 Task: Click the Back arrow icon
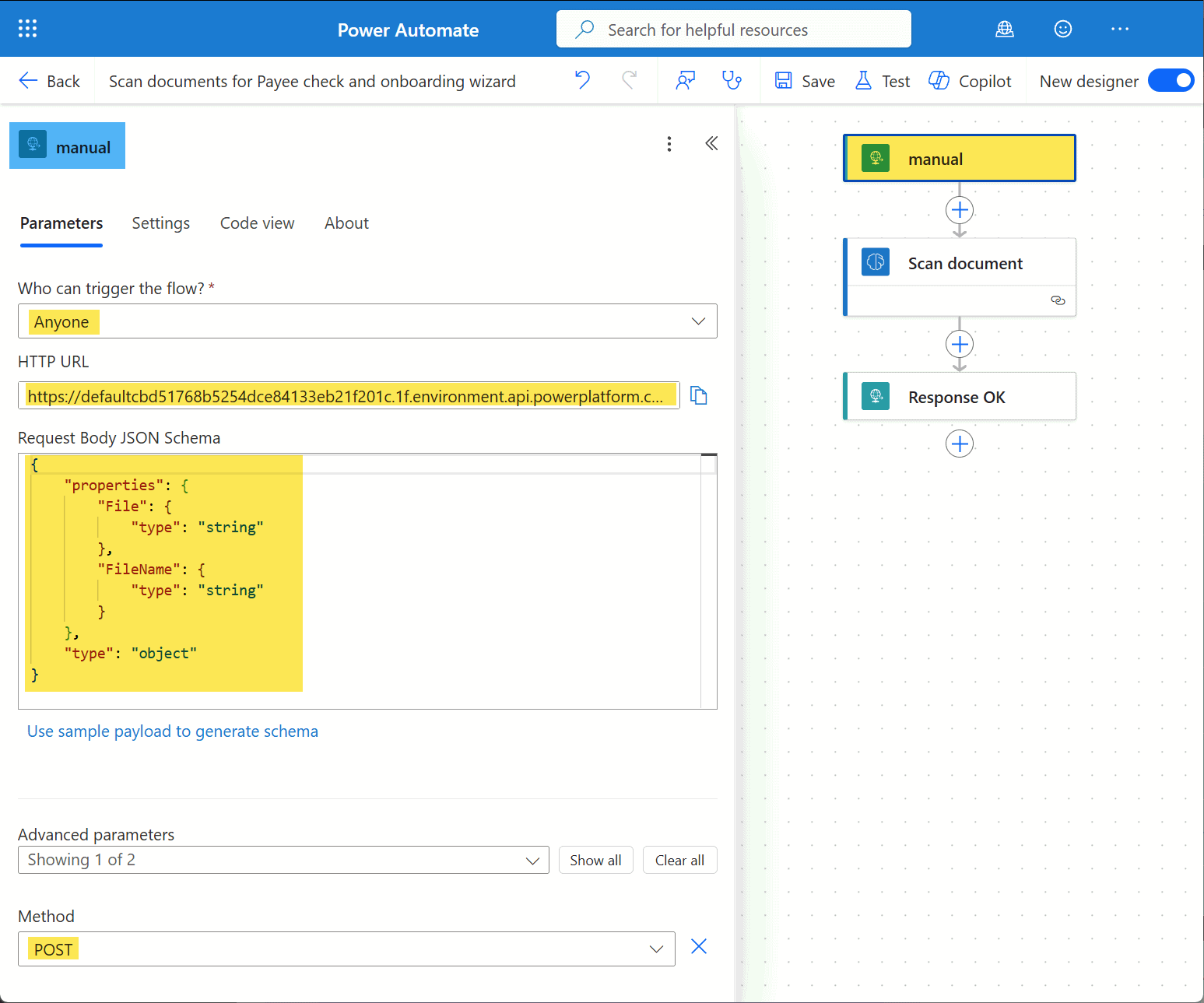28,81
